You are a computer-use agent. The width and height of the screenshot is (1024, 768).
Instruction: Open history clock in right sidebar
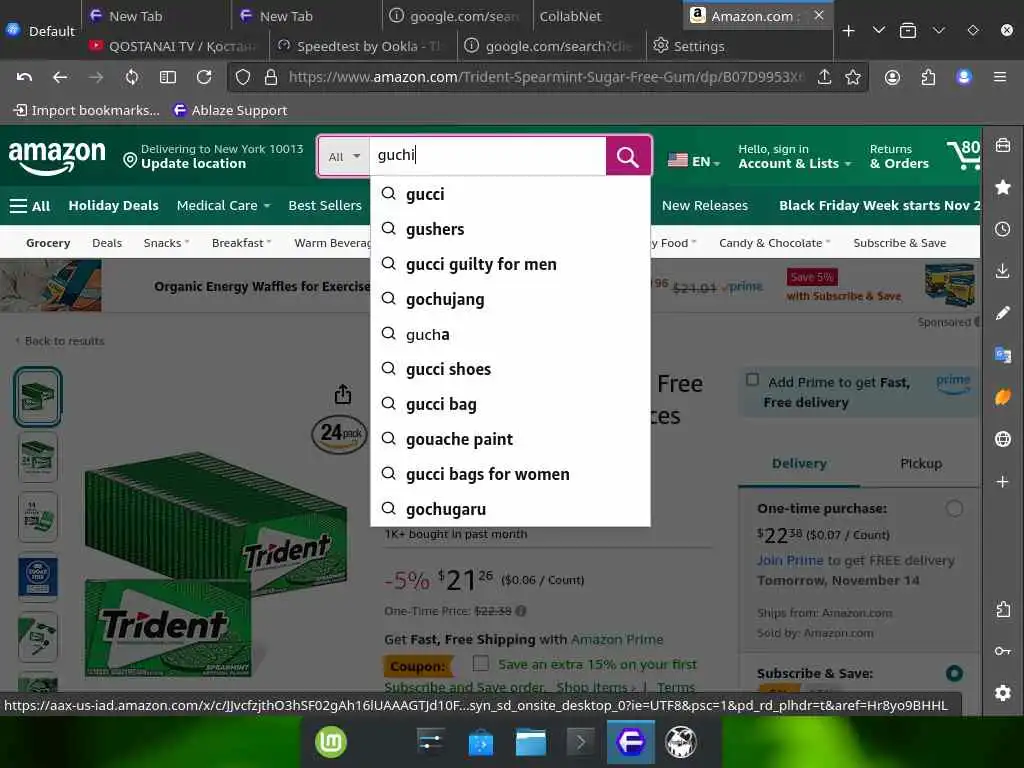coord(1003,229)
